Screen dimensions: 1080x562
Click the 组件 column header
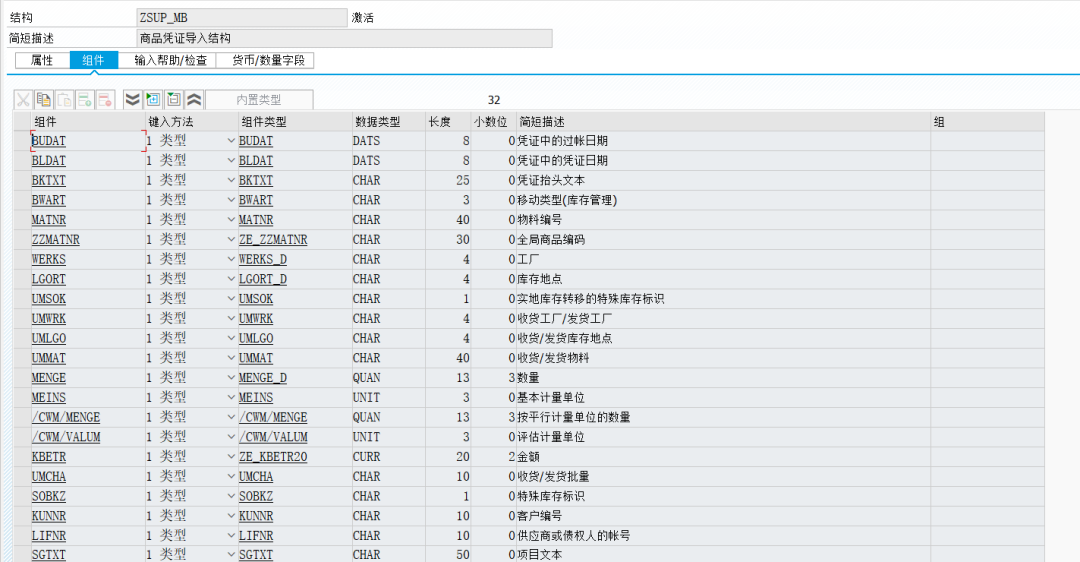tap(87, 122)
